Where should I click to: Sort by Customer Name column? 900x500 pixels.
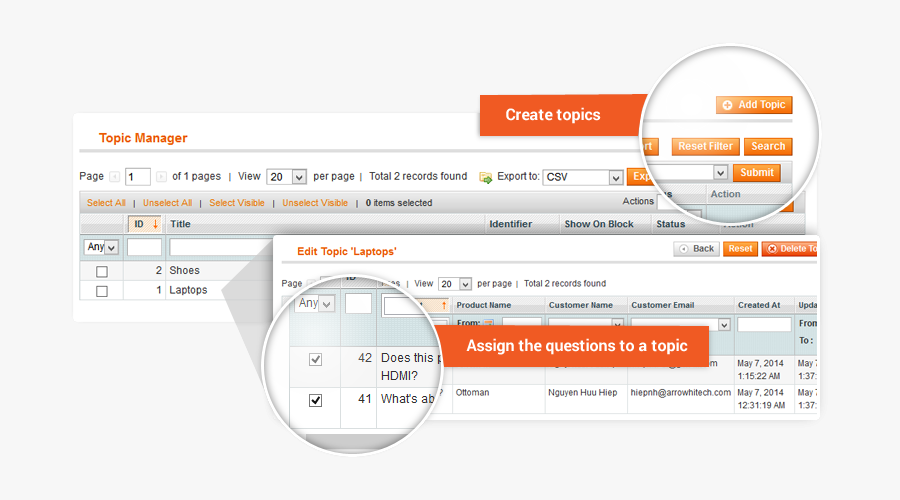[580, 305]
